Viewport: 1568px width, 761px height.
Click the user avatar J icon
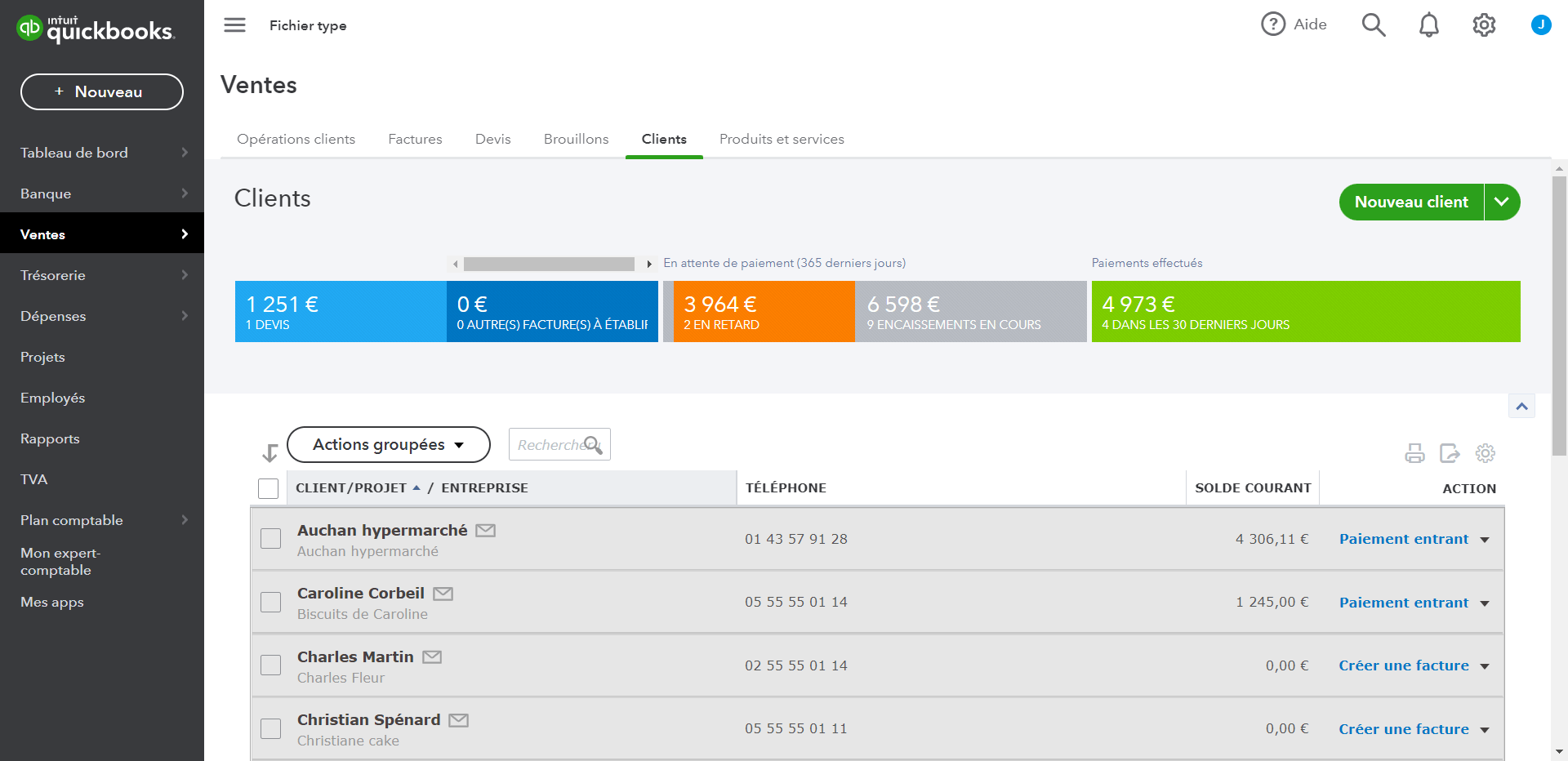tap(1540, 25)
